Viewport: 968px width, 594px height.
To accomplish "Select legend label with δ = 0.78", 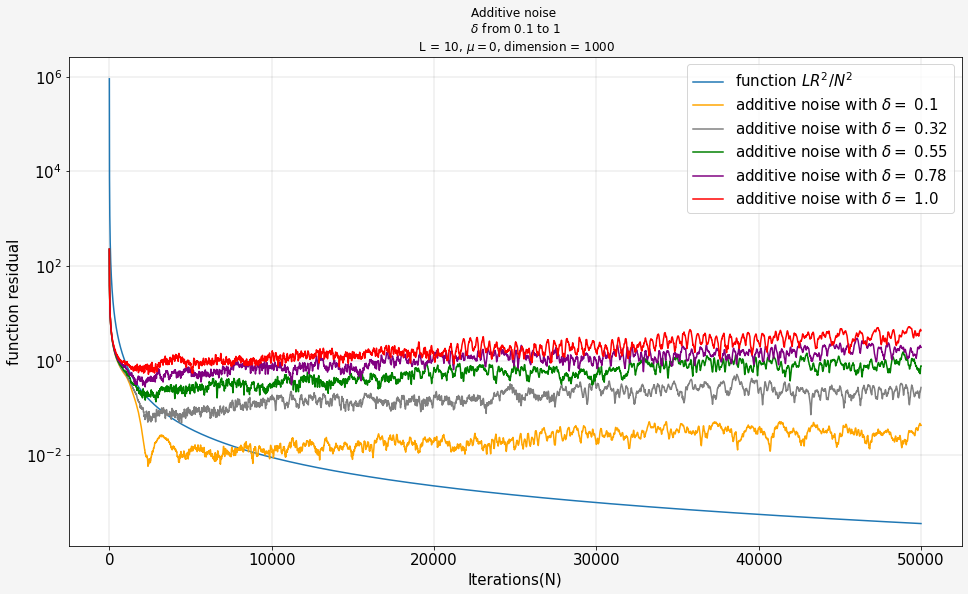I will point(841,176).
